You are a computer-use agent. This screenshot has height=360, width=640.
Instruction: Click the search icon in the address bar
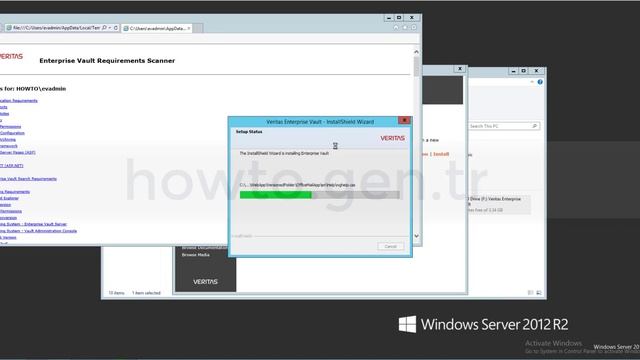[104, 28]
